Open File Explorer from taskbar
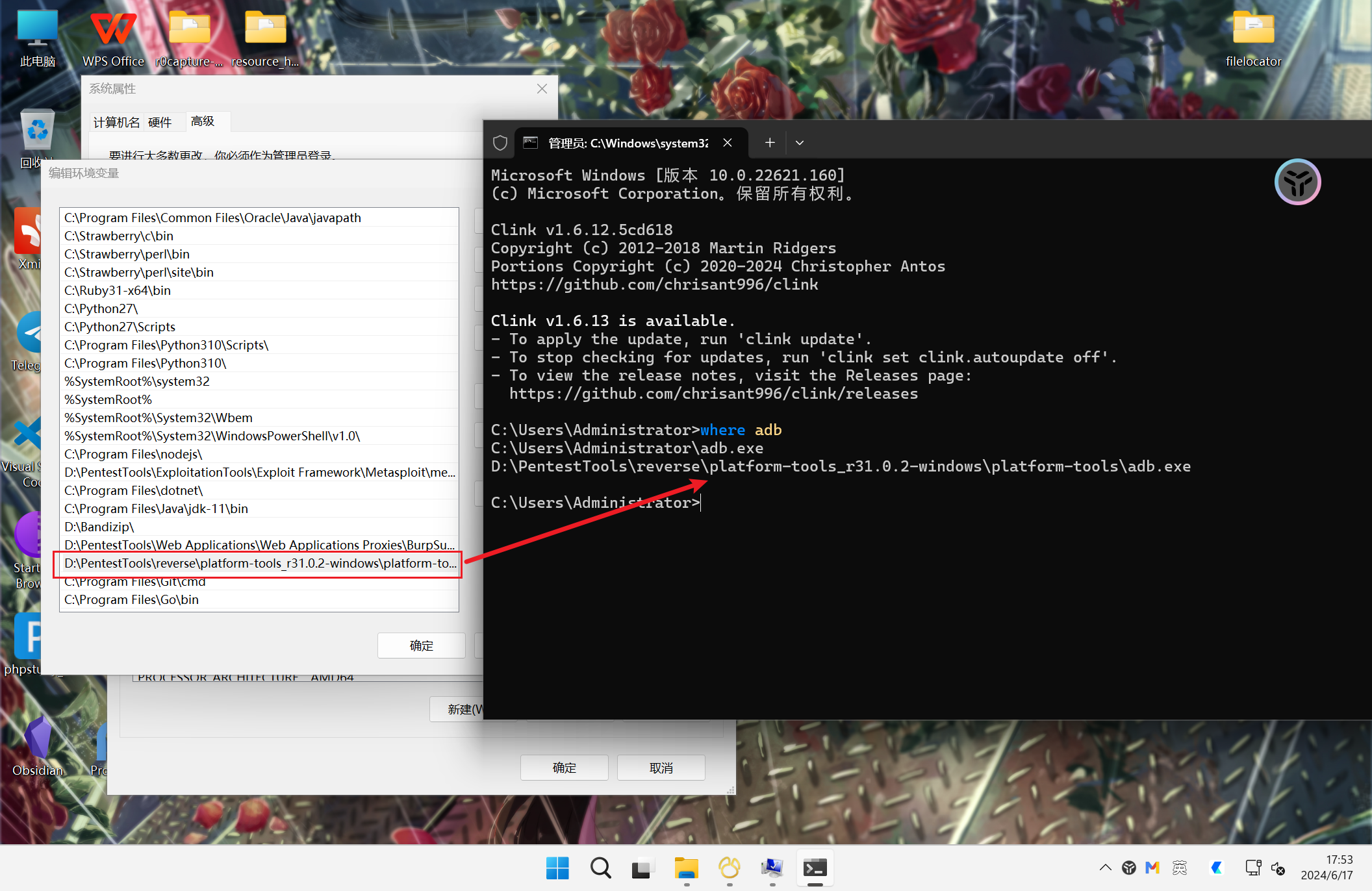The image size is (1372, 891). pyautogui.click(x=686, y=868)
